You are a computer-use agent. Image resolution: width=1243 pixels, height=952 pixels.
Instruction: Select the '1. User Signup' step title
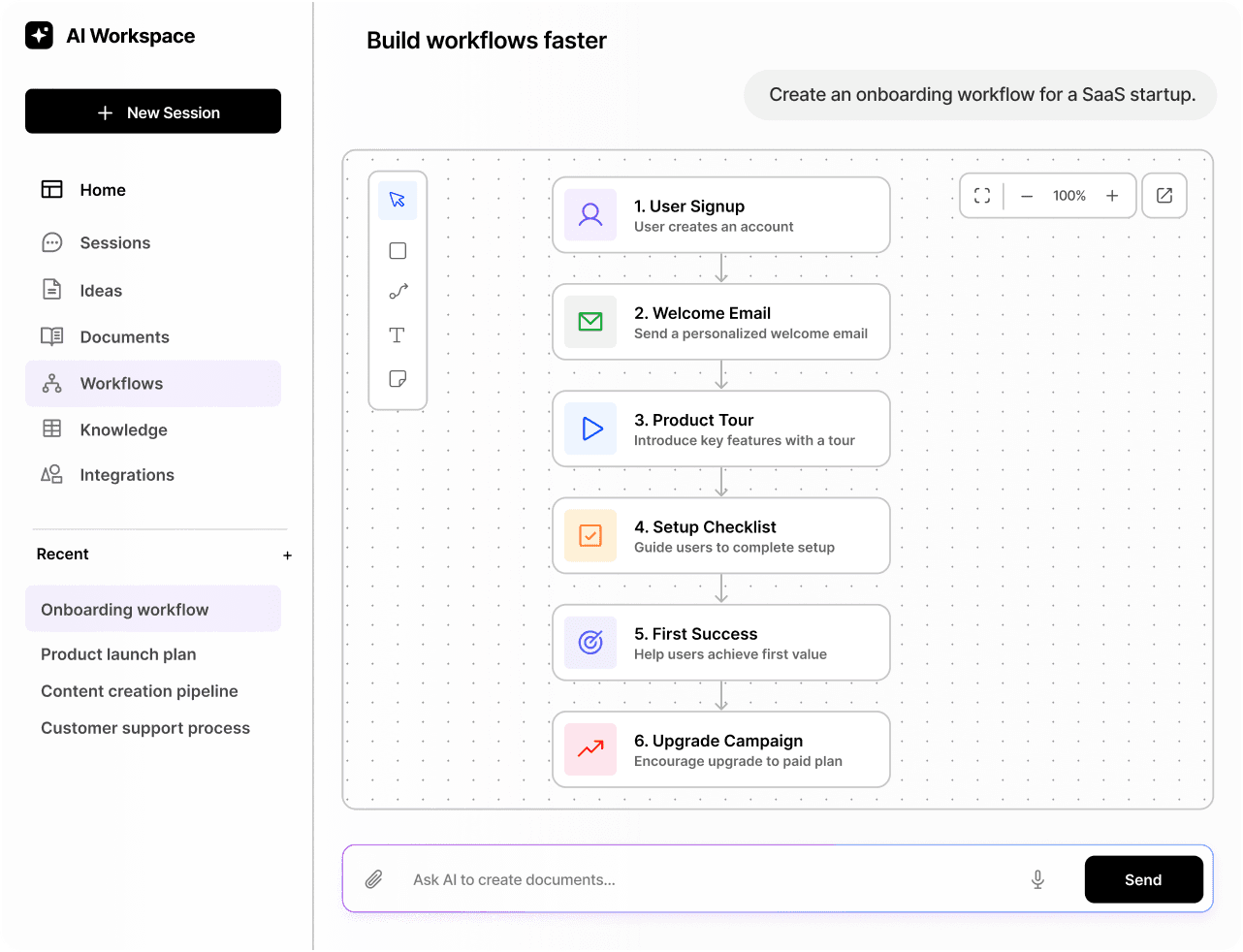pyautogui.click(x=689, y=206)
